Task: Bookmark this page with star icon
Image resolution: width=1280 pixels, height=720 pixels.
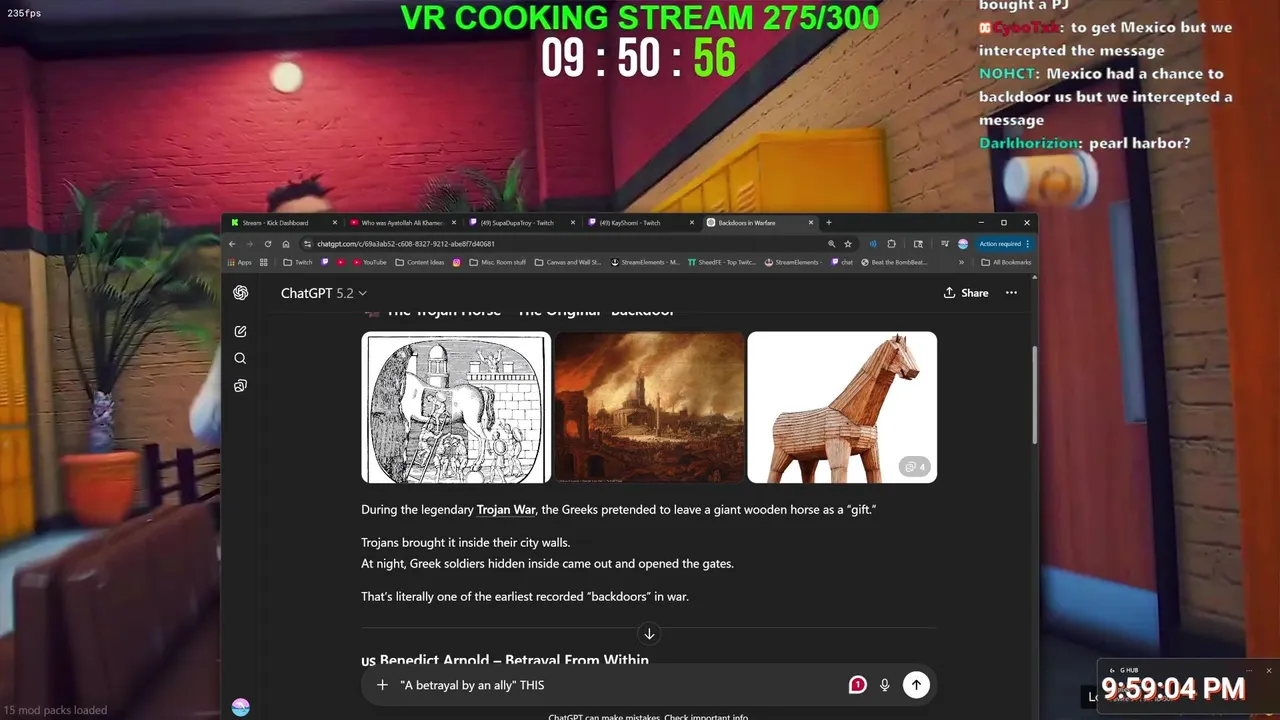Action: click(848, 244)
